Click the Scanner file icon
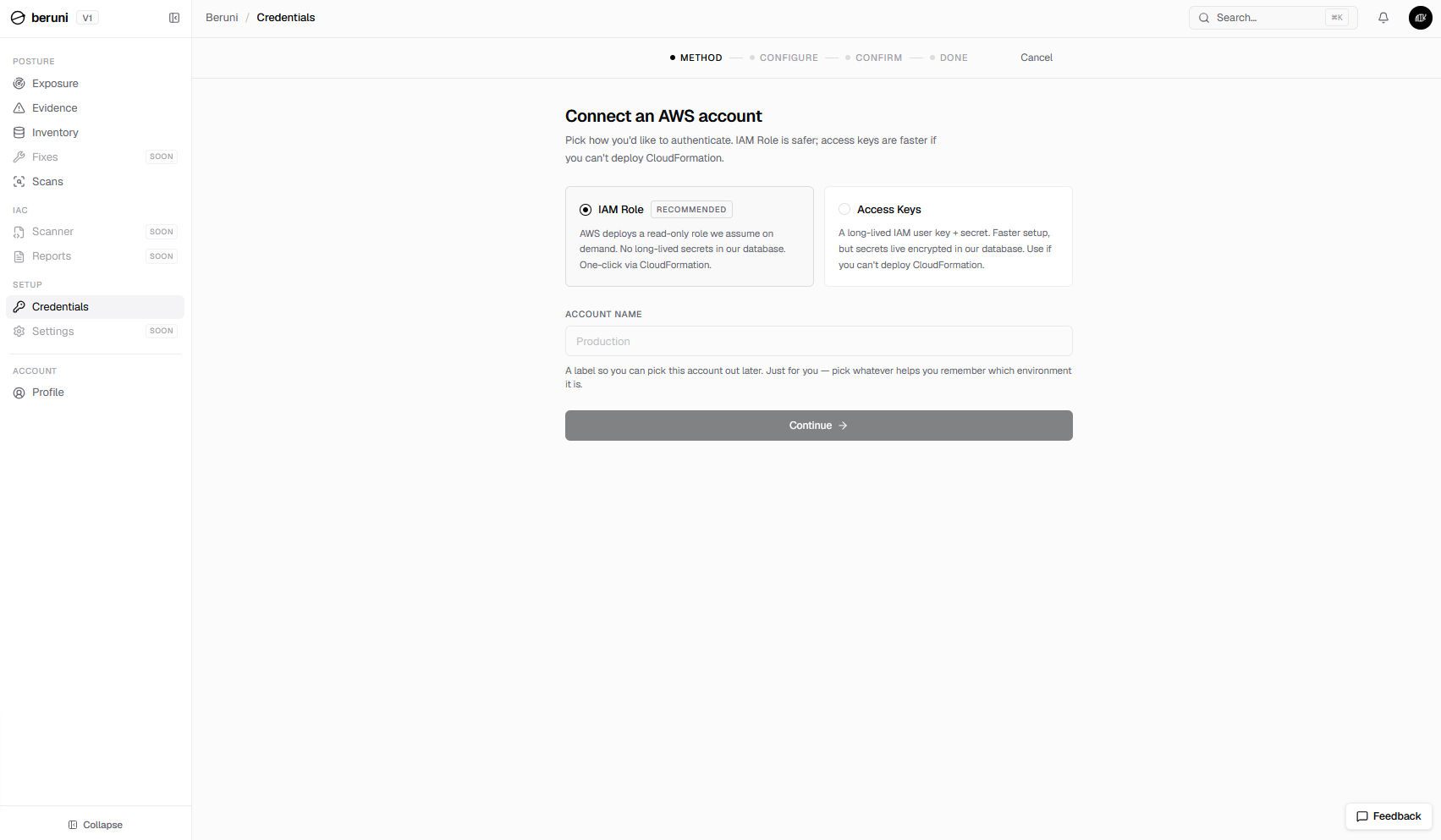This screenshot has width=1441, height=840. 19,232
